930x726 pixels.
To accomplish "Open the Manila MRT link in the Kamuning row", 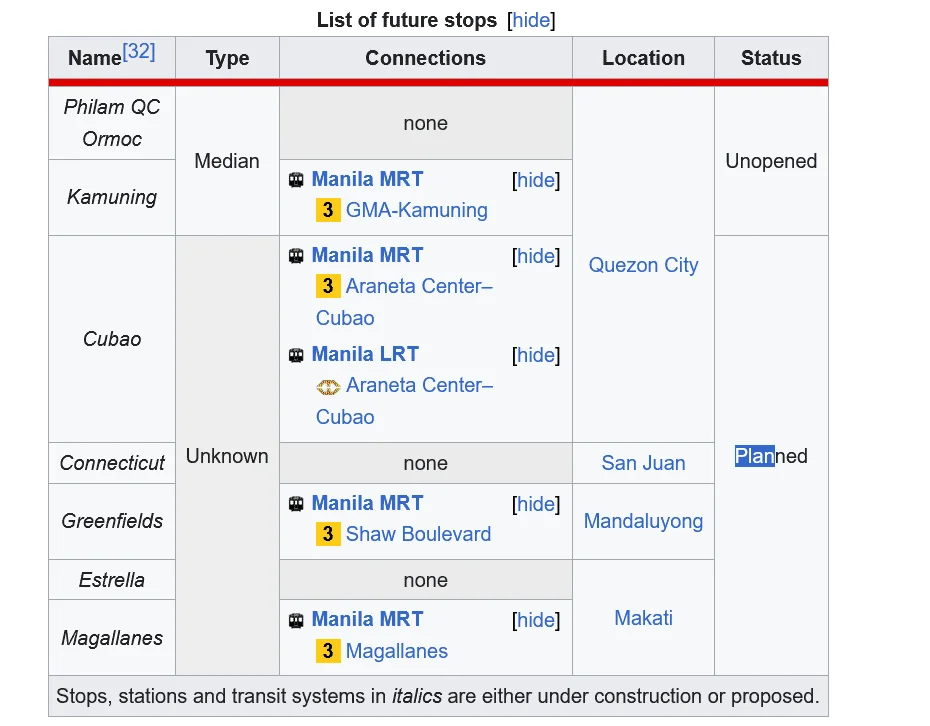I will pos(367,179).
